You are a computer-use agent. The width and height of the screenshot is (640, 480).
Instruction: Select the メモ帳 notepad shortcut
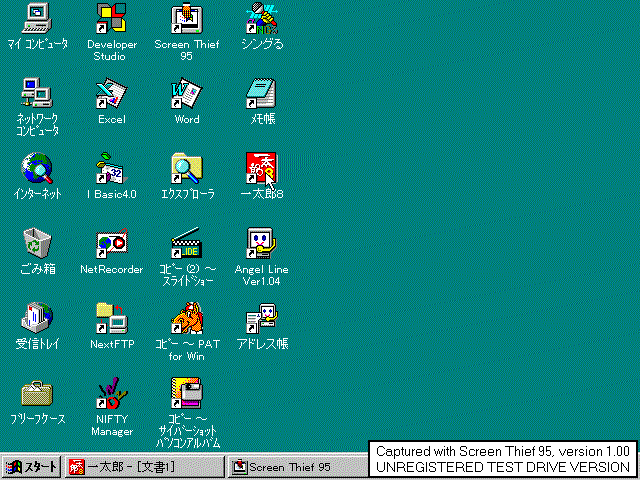262,93
